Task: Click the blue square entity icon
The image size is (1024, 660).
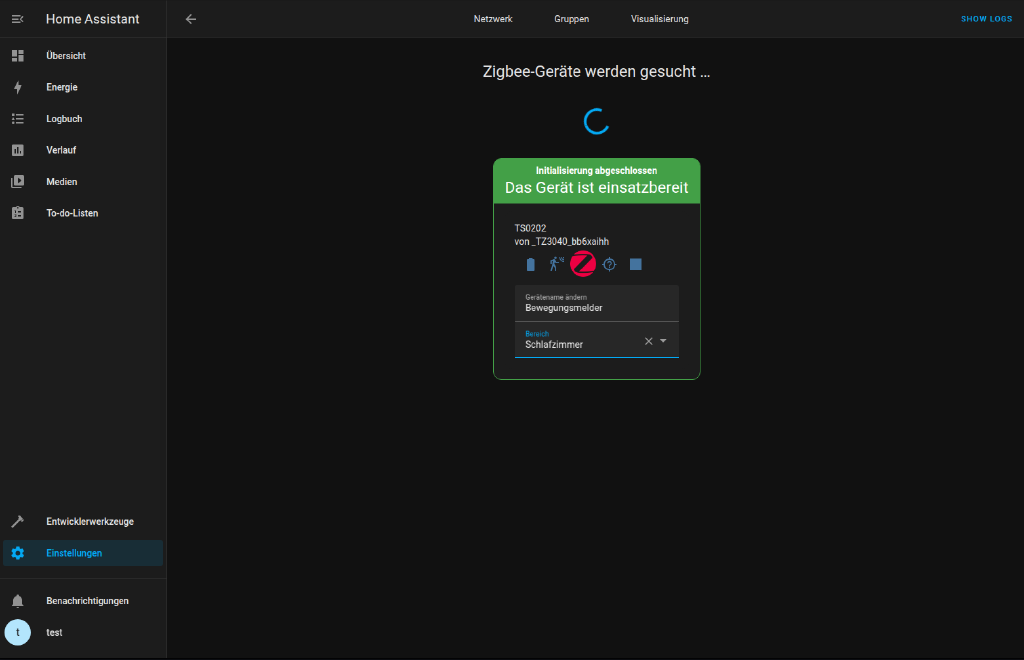Action: tap(635, 264)
